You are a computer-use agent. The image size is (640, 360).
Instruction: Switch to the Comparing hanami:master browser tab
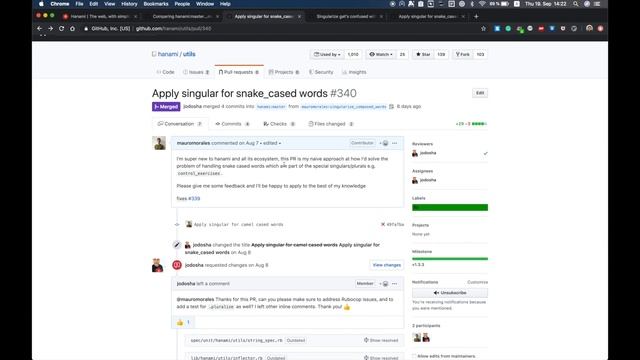[182, 16]
